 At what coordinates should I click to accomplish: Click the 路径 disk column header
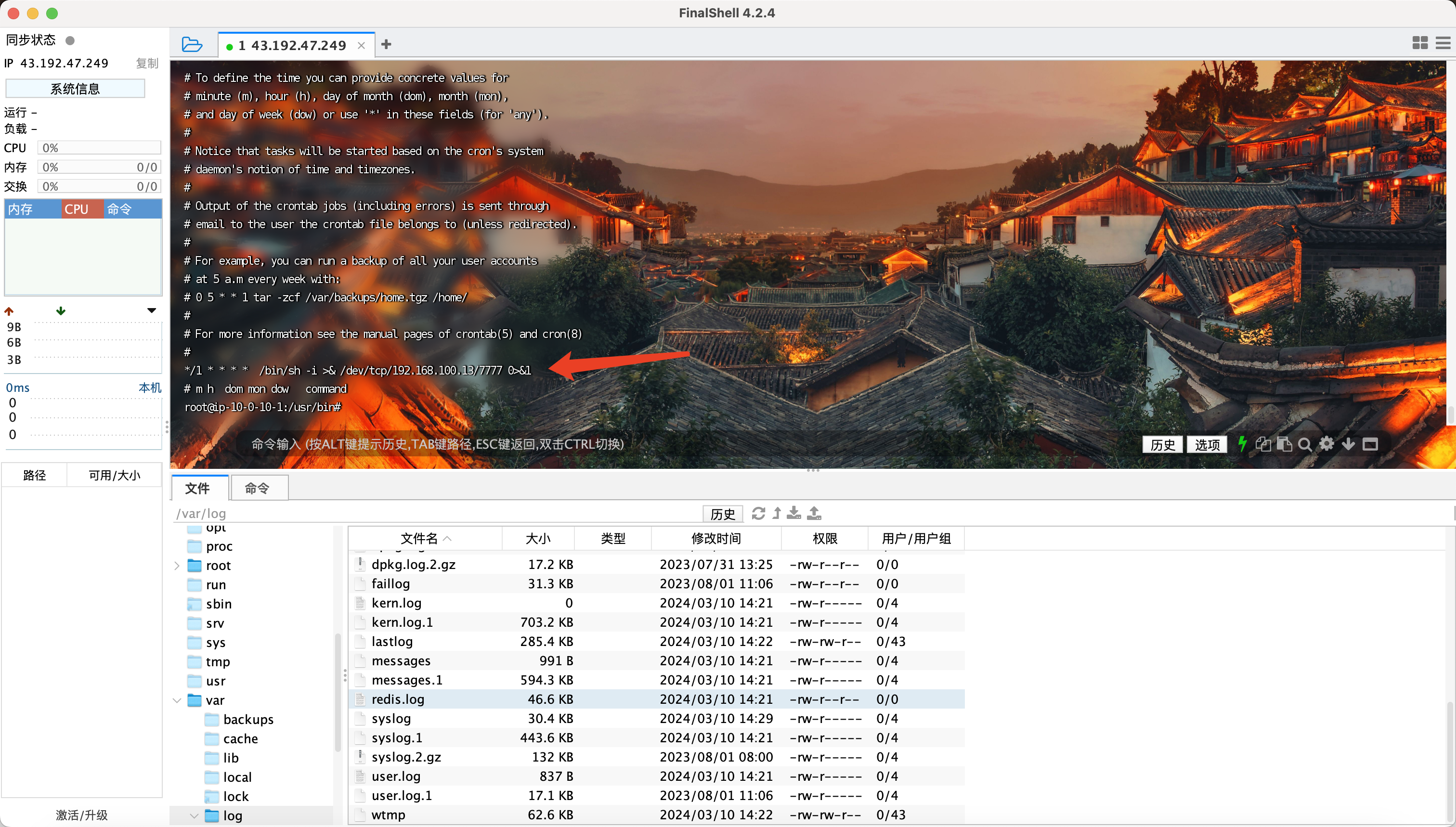[35, 475]
